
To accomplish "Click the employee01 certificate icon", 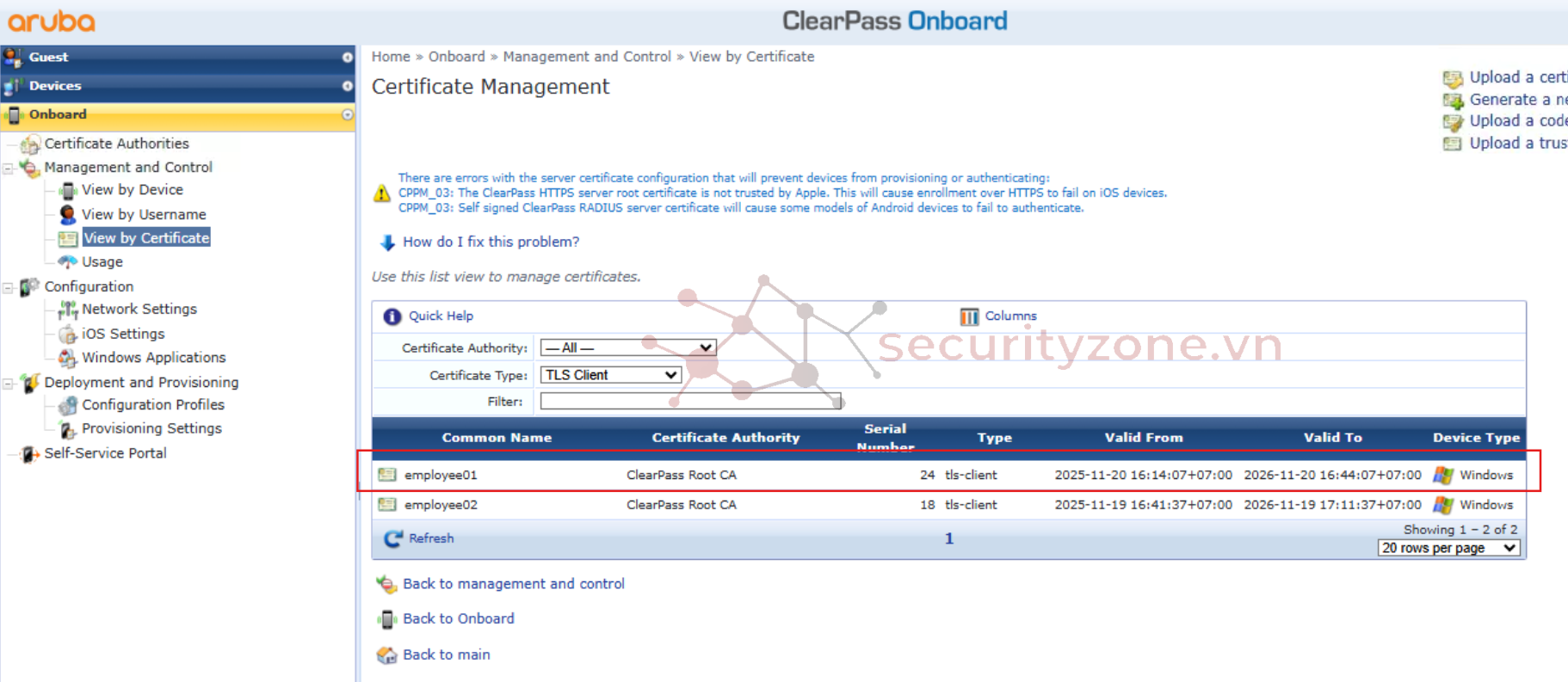I will [x=387, y=475].
